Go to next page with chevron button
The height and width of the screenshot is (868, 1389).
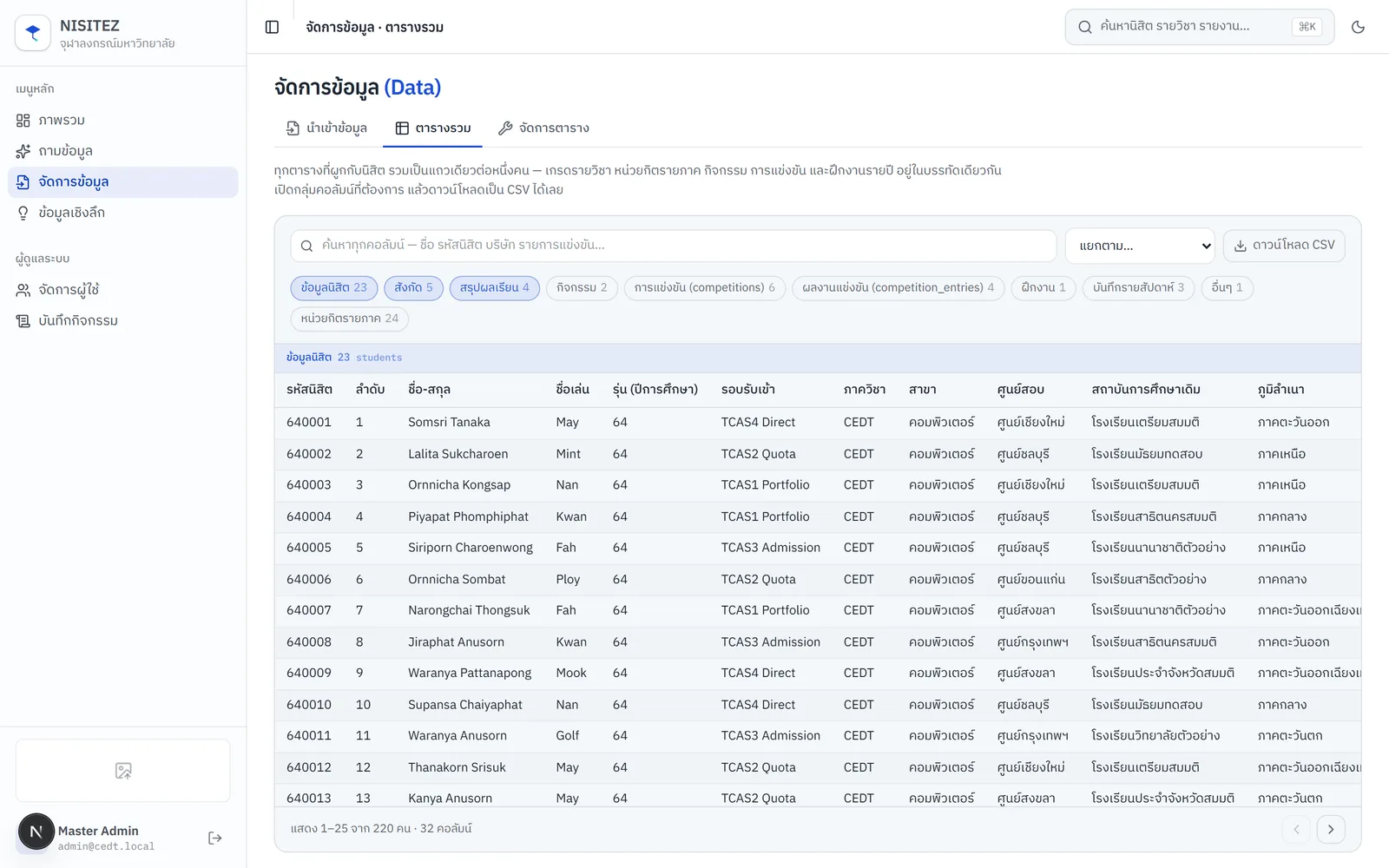pos(1331,829)
